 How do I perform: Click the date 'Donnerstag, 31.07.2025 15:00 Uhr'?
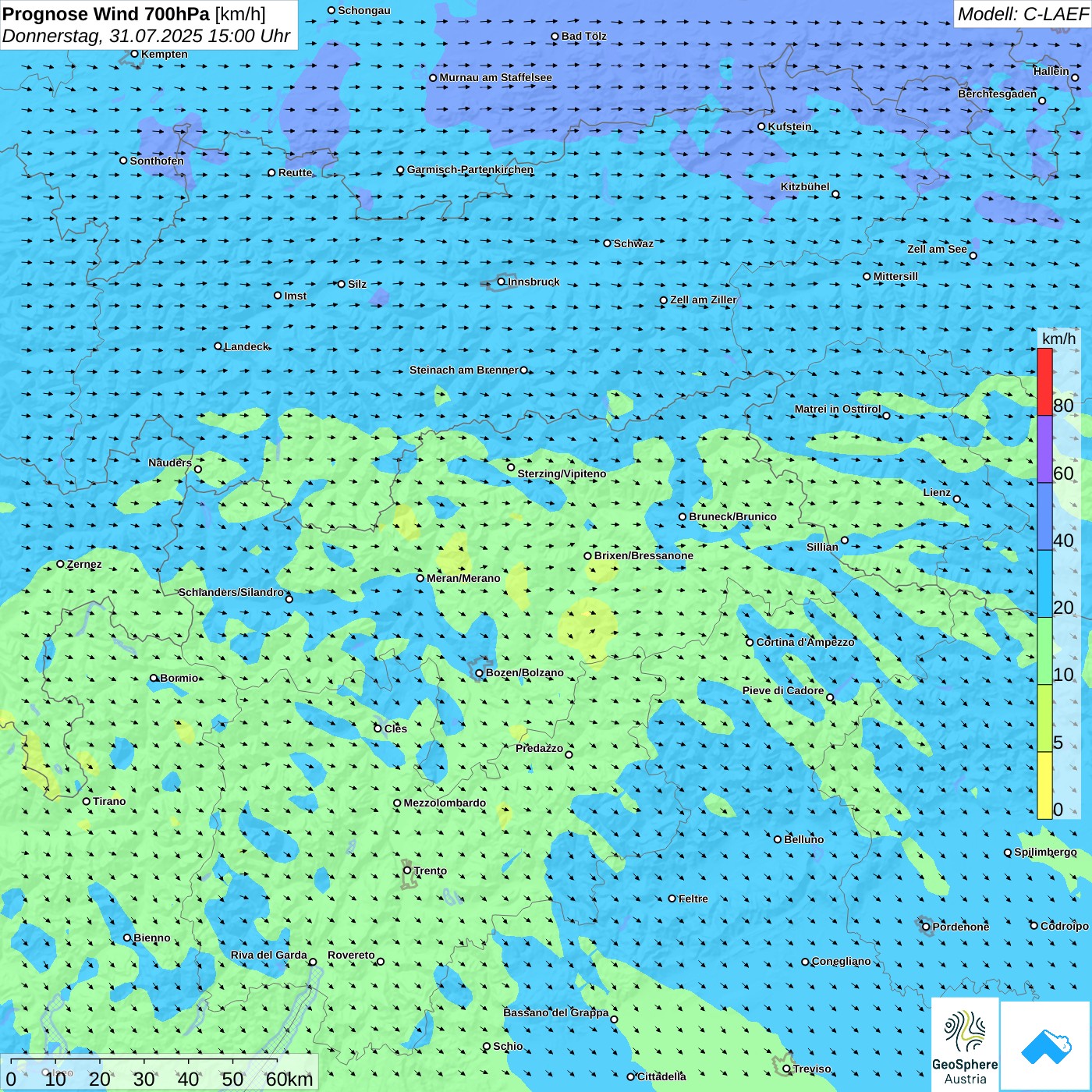[147, 36]
